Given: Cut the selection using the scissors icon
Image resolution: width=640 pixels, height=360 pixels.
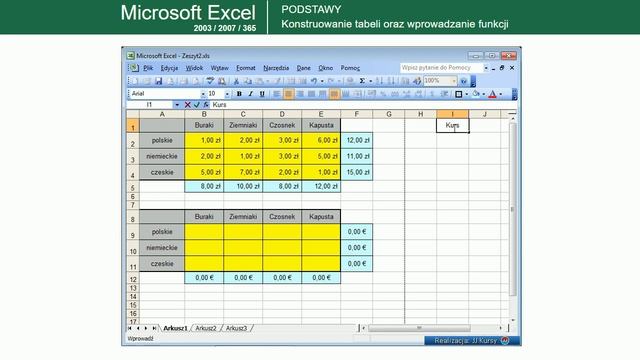Looking at the screenshot, I should pyautogui.click(x=236, y=81).
